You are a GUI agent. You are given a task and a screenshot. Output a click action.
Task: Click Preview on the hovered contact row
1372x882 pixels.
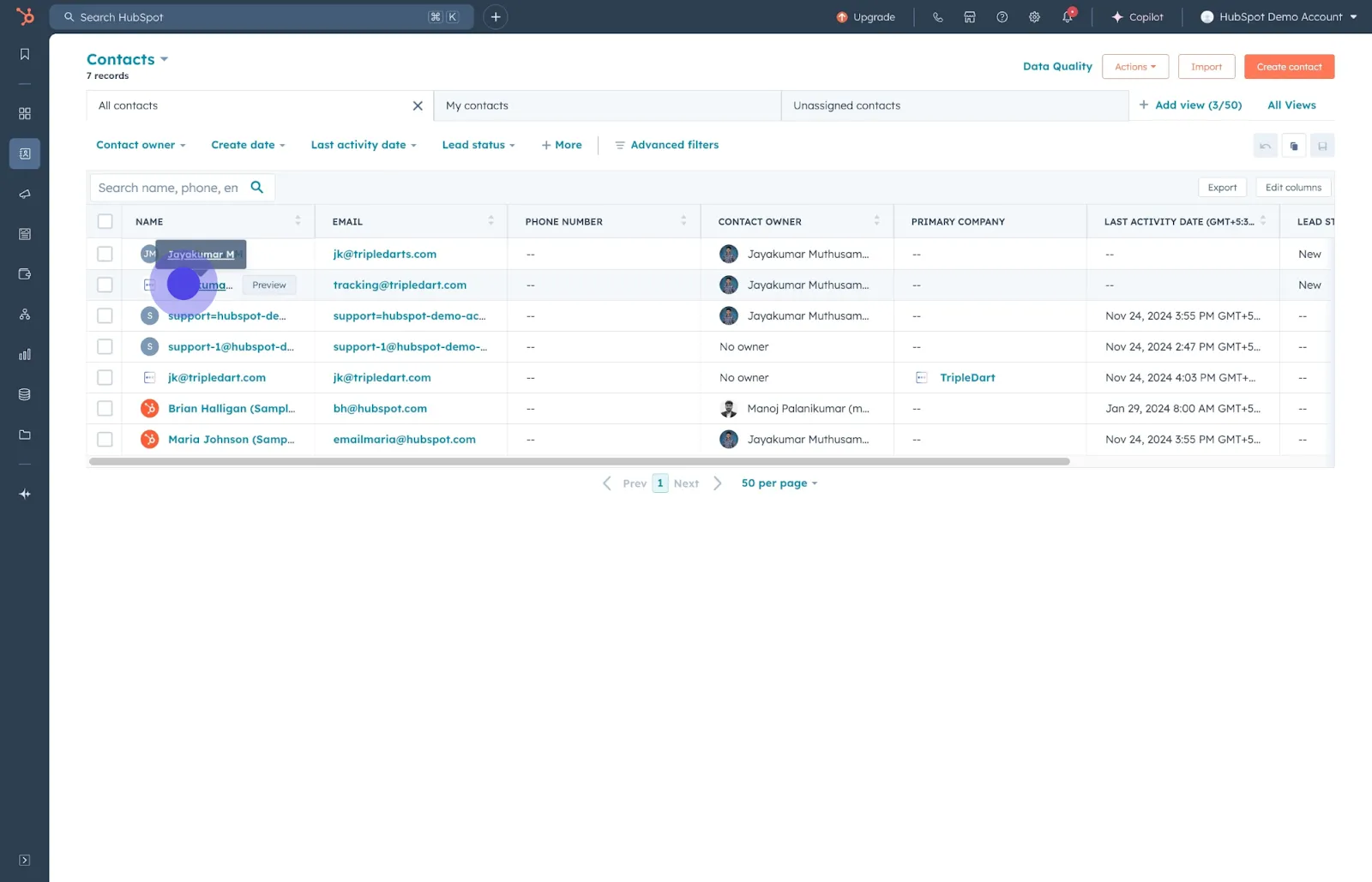269,285
